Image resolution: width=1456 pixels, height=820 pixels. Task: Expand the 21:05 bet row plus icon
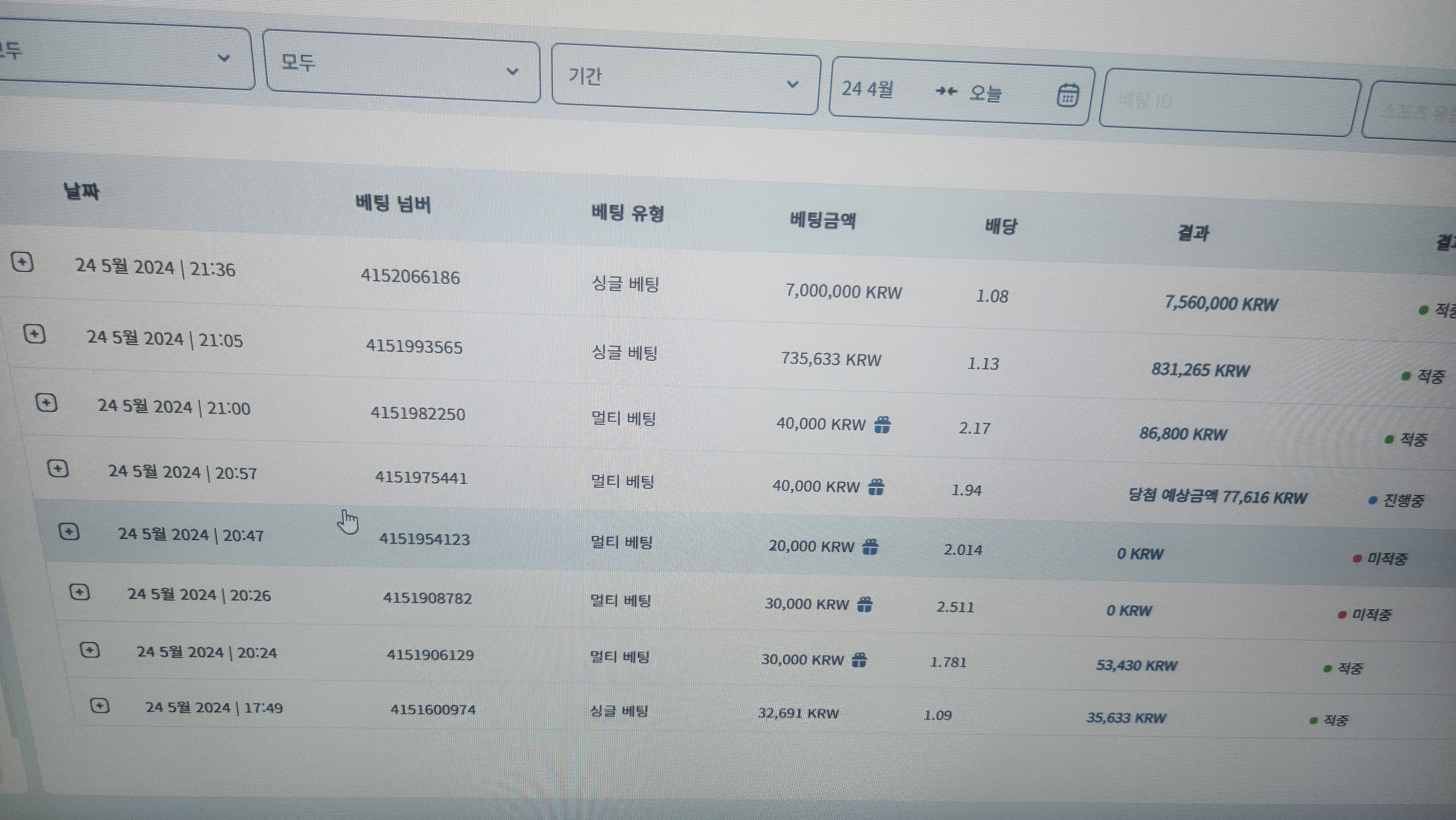click(x=35, y=334)
